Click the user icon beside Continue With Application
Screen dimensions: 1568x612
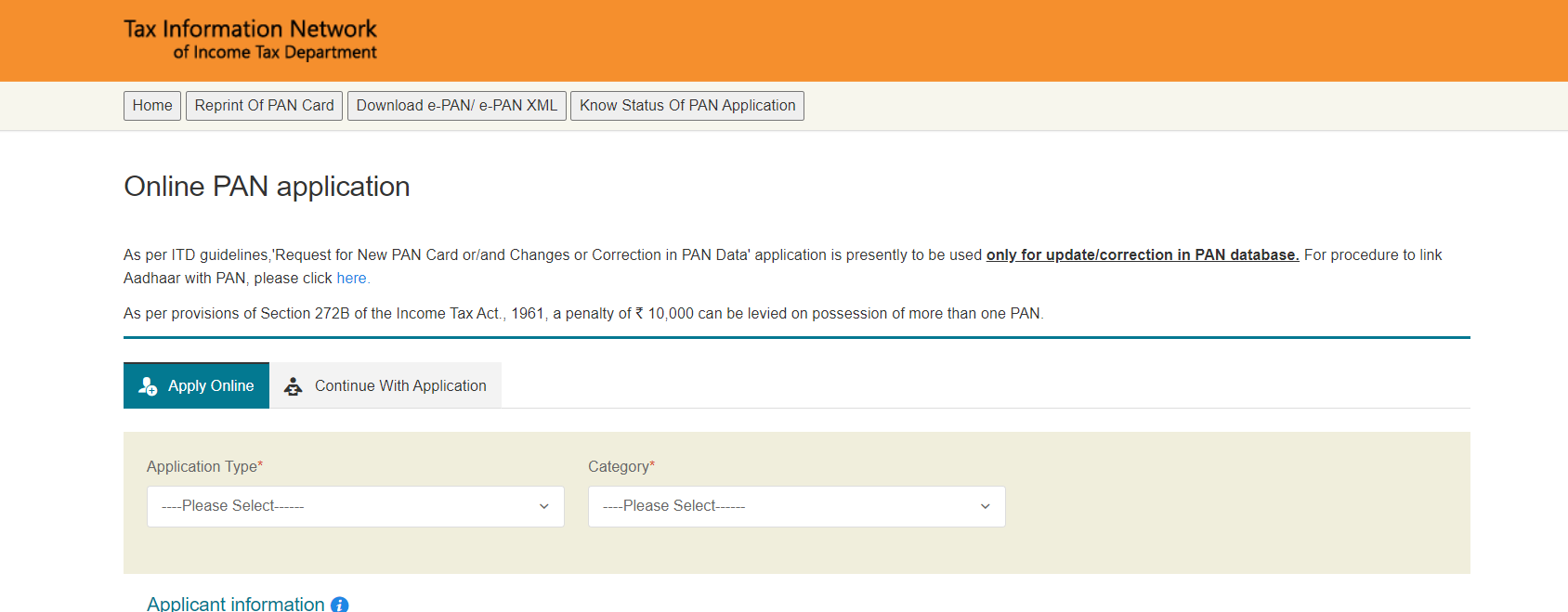click(294, 386)
